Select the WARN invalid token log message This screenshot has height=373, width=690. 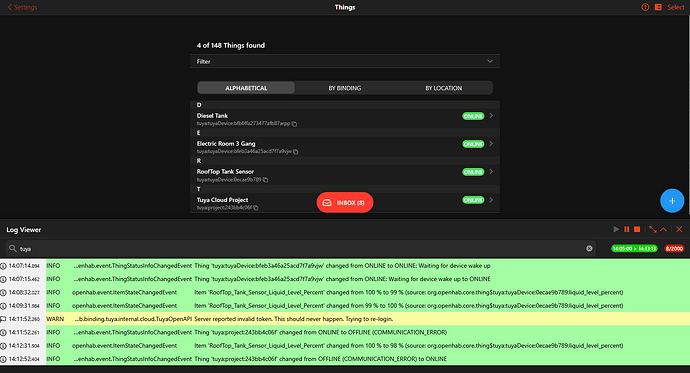[x=294, y=319]
